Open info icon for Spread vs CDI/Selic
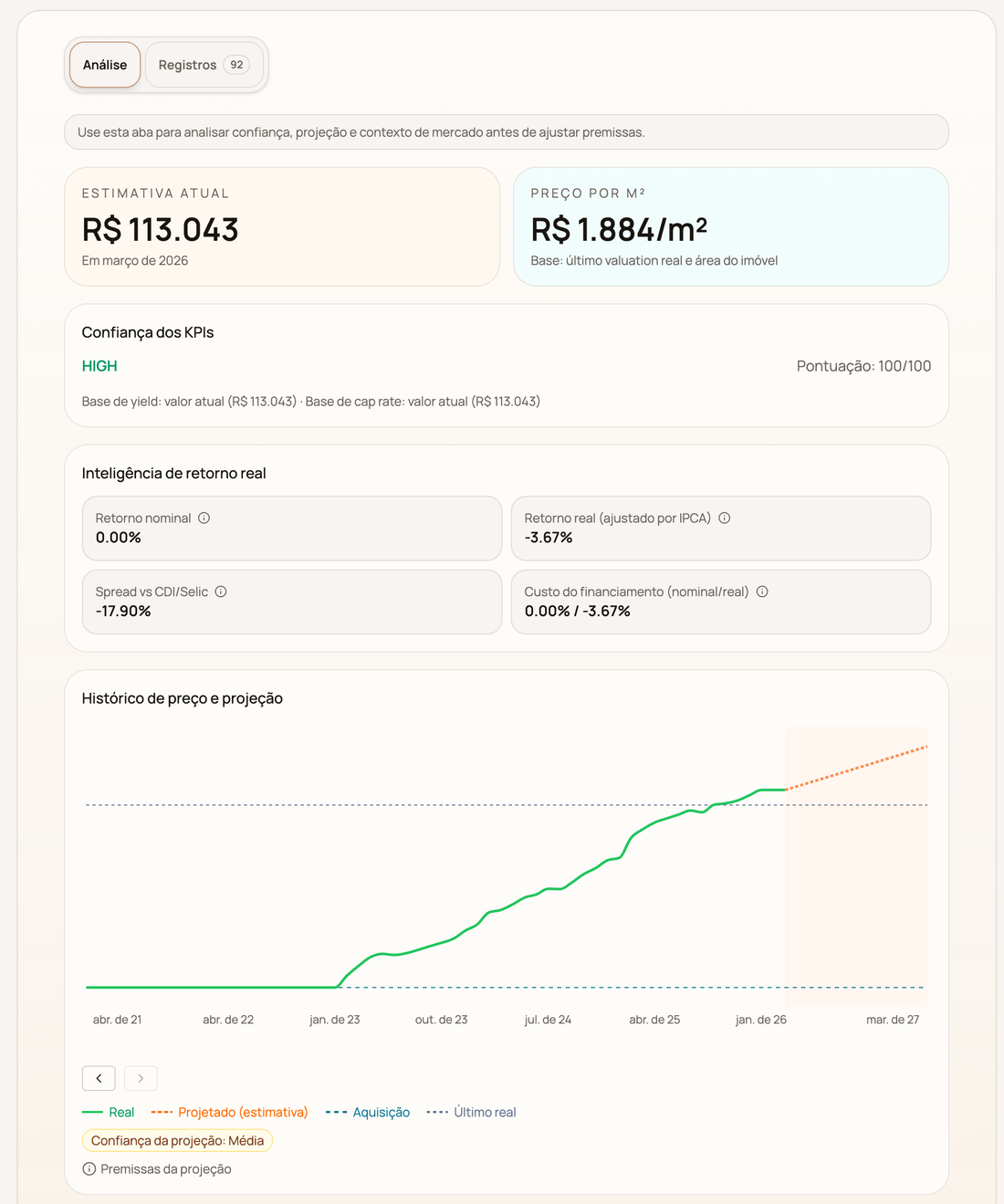Image resolution: width=1004 pixels, height=1204 pixels. point(220,591)
